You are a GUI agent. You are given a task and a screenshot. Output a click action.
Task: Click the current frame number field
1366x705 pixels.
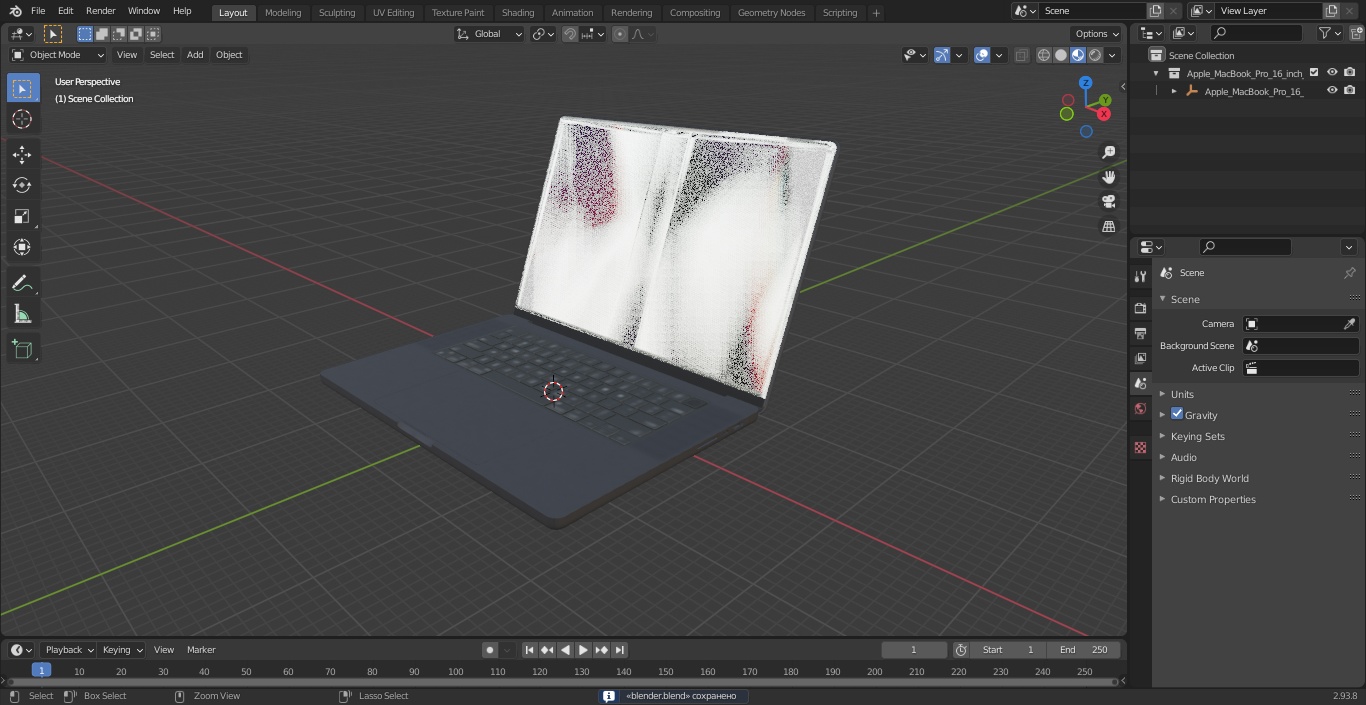pos(914,650)
